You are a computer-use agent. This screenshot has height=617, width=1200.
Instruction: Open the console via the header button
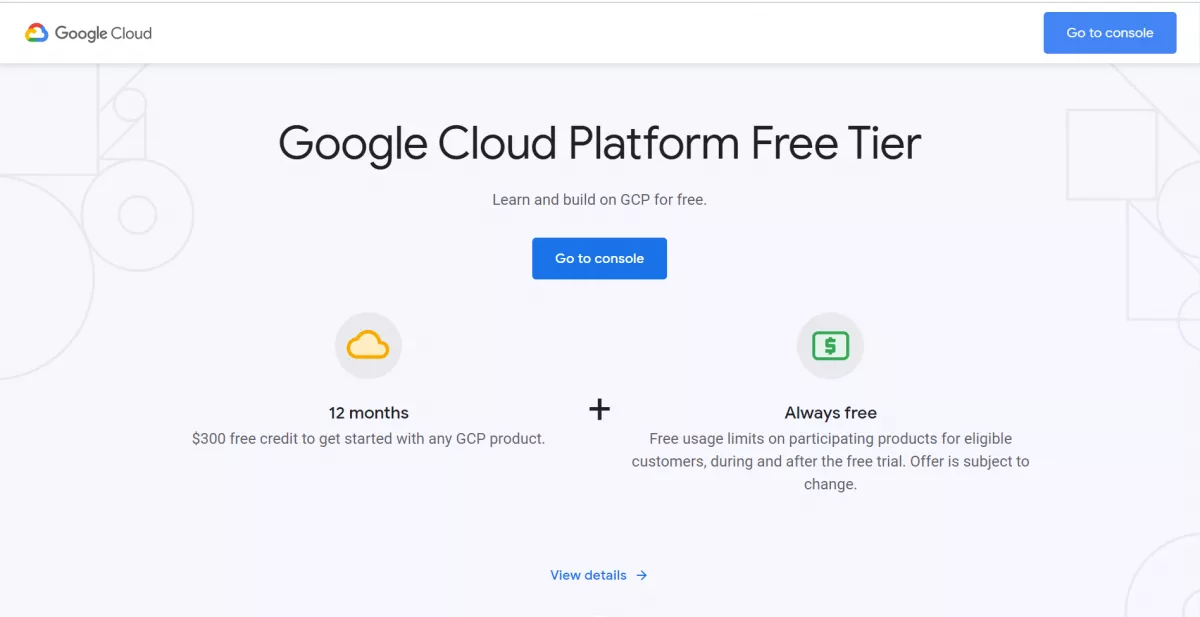pos(1110,32)
